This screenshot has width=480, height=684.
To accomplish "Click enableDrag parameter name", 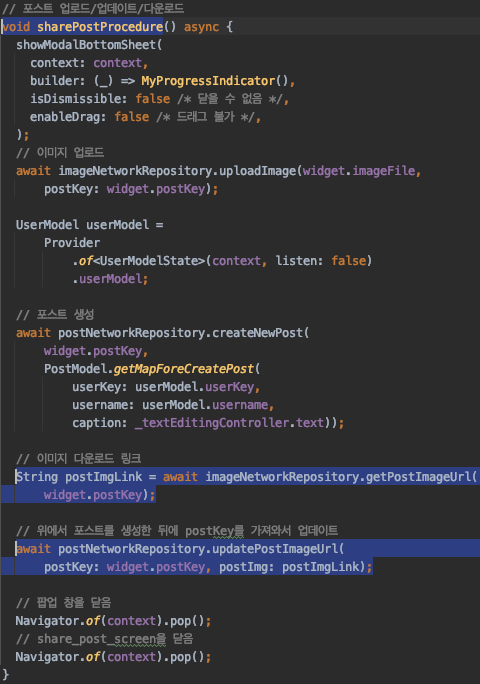I will [65, 117].
